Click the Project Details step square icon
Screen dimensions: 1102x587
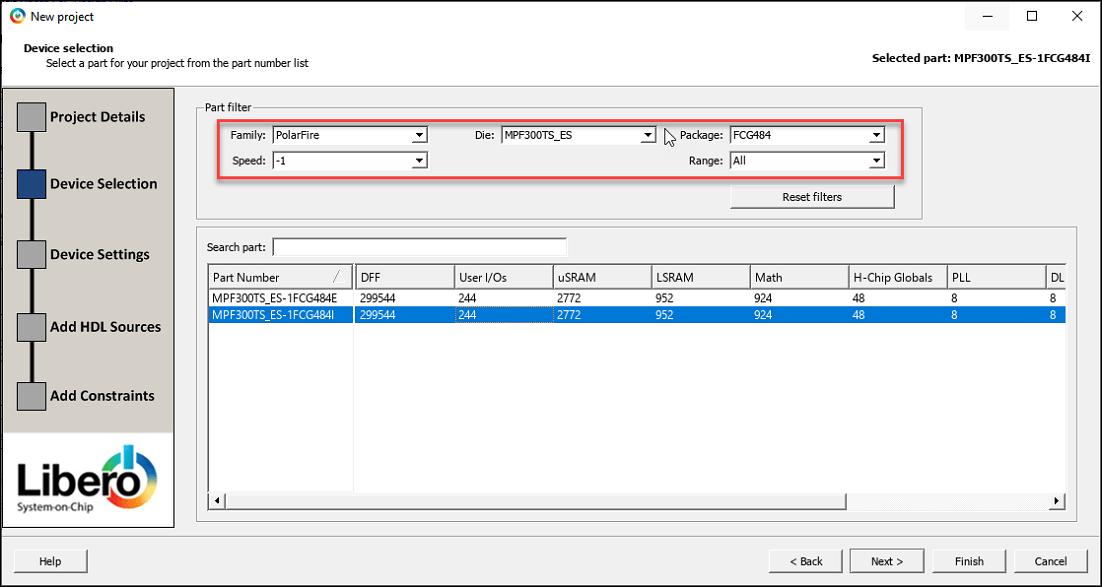(32, 117)
